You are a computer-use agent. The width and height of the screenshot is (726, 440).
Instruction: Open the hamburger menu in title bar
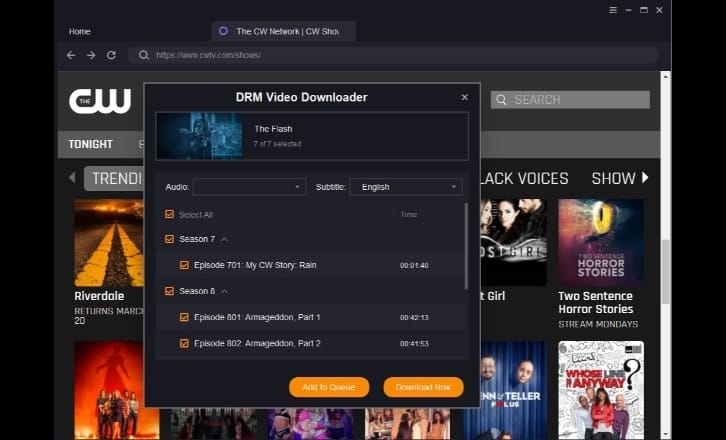click(613, 10)
